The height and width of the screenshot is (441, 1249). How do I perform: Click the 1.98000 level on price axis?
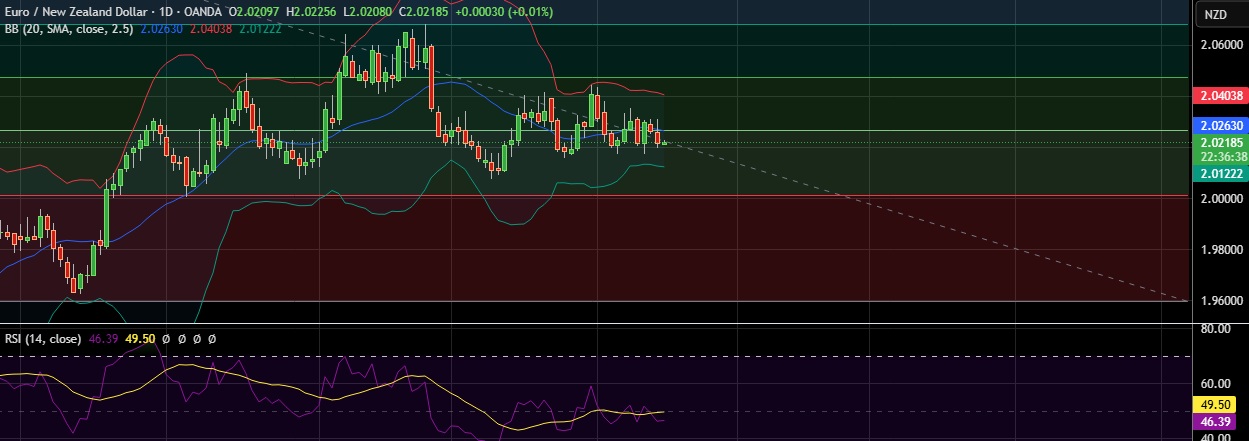(1221, 250)
